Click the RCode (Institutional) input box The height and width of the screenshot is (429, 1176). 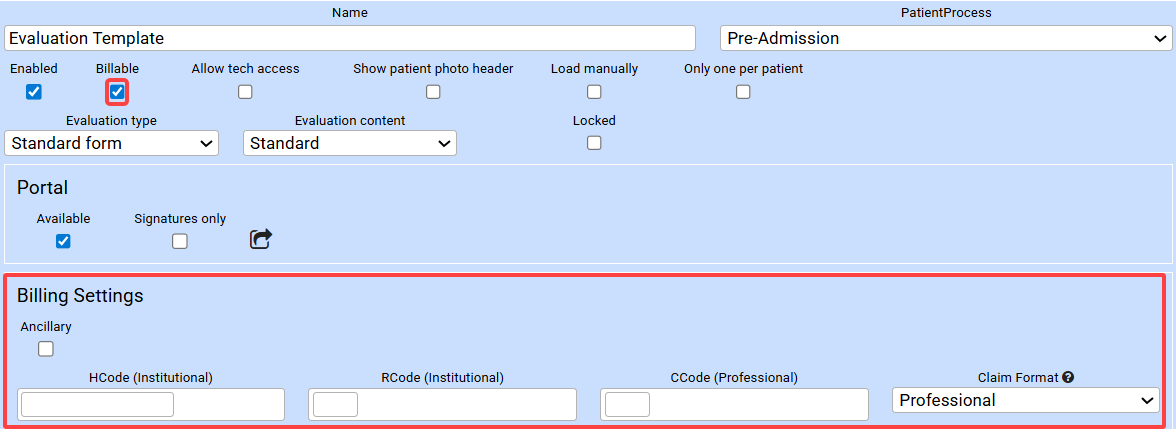coord(336,404)
